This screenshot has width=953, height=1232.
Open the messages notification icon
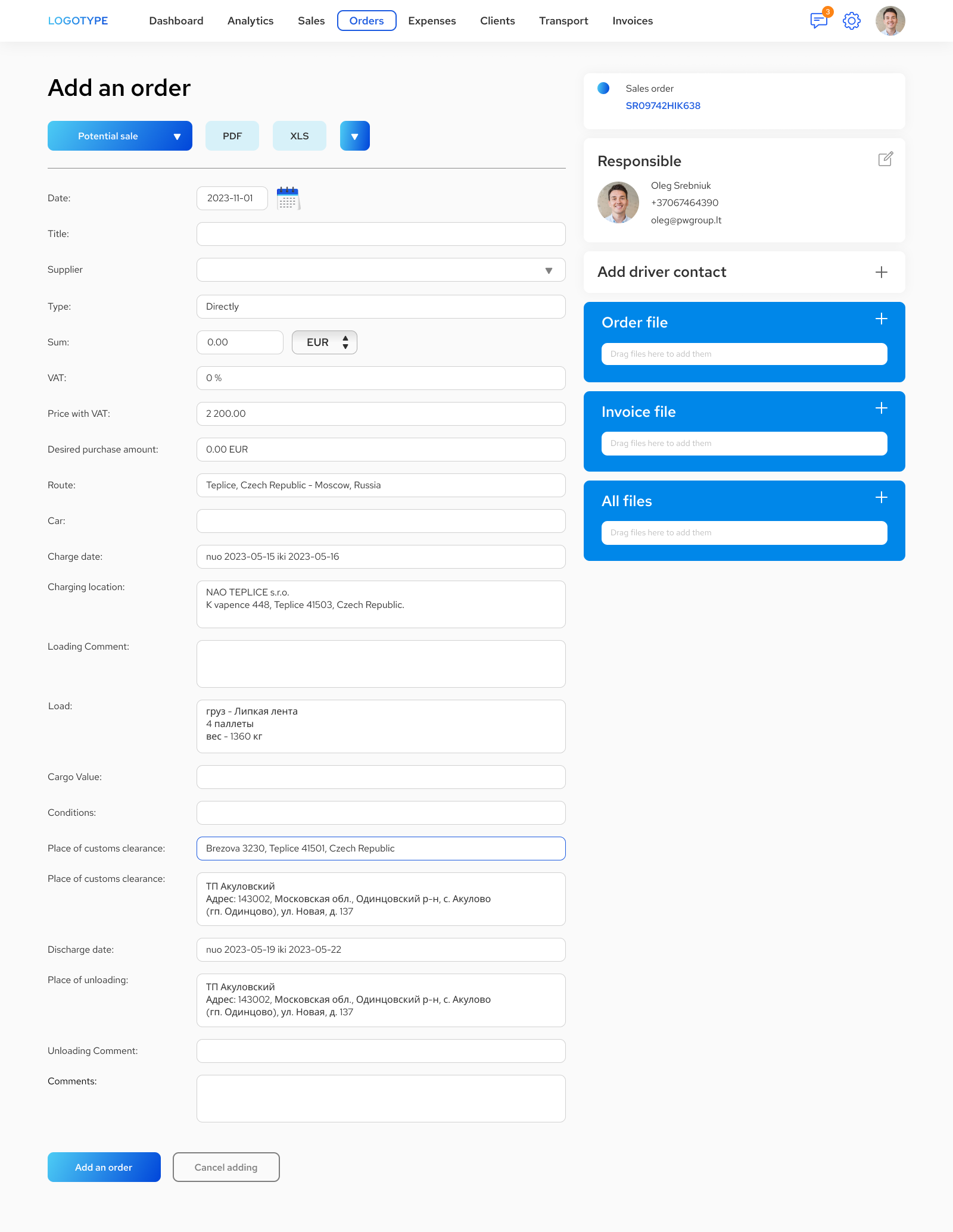click(x=819, y=21)
